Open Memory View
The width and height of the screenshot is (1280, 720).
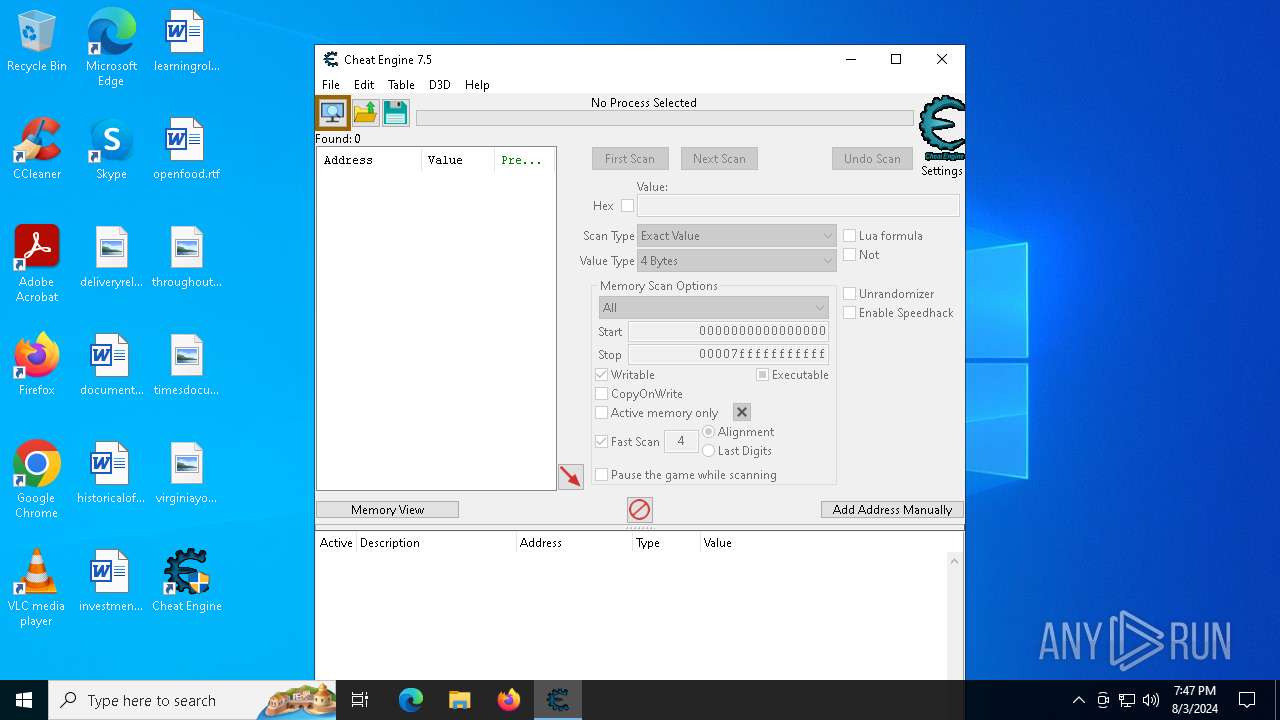387,510
